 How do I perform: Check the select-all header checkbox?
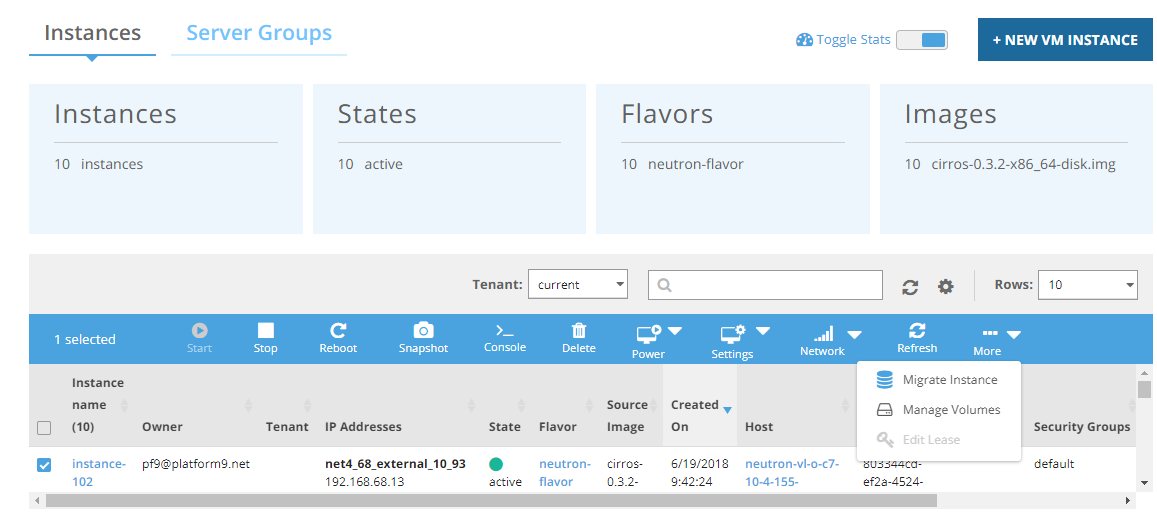click(x=44, y=428)
